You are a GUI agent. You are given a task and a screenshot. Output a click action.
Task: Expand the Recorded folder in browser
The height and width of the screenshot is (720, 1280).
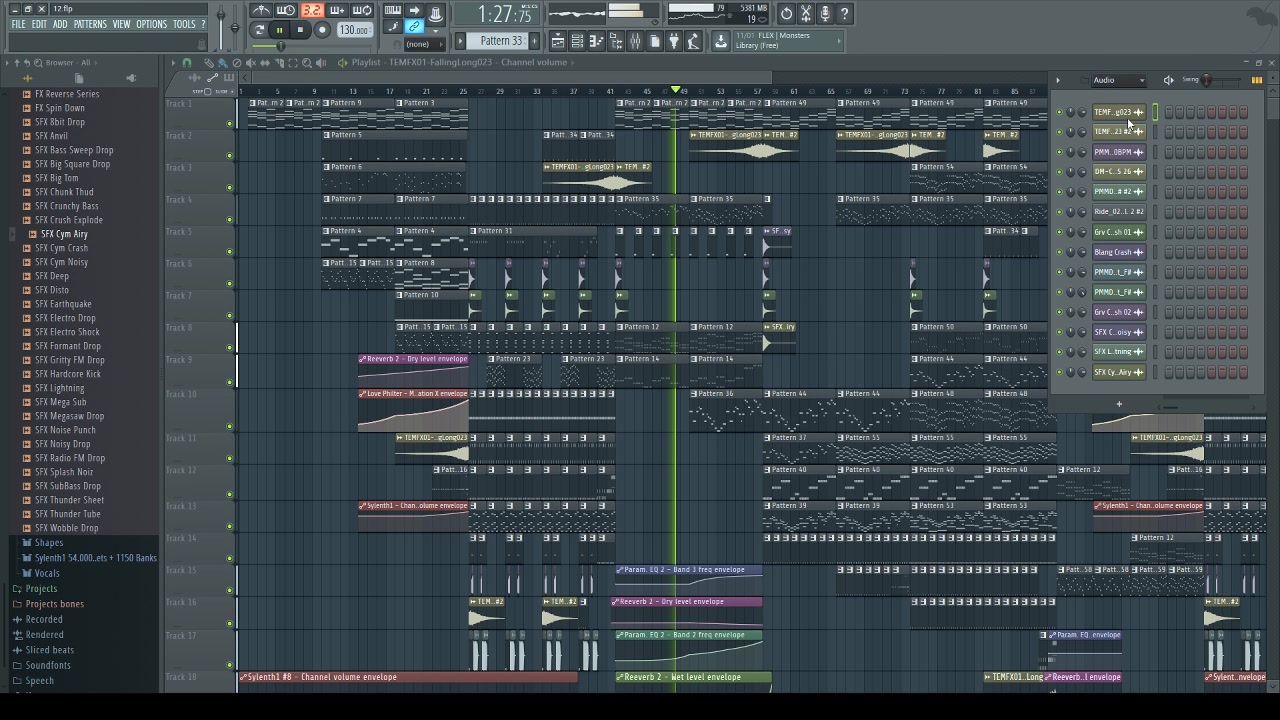(x=44, y=620)
